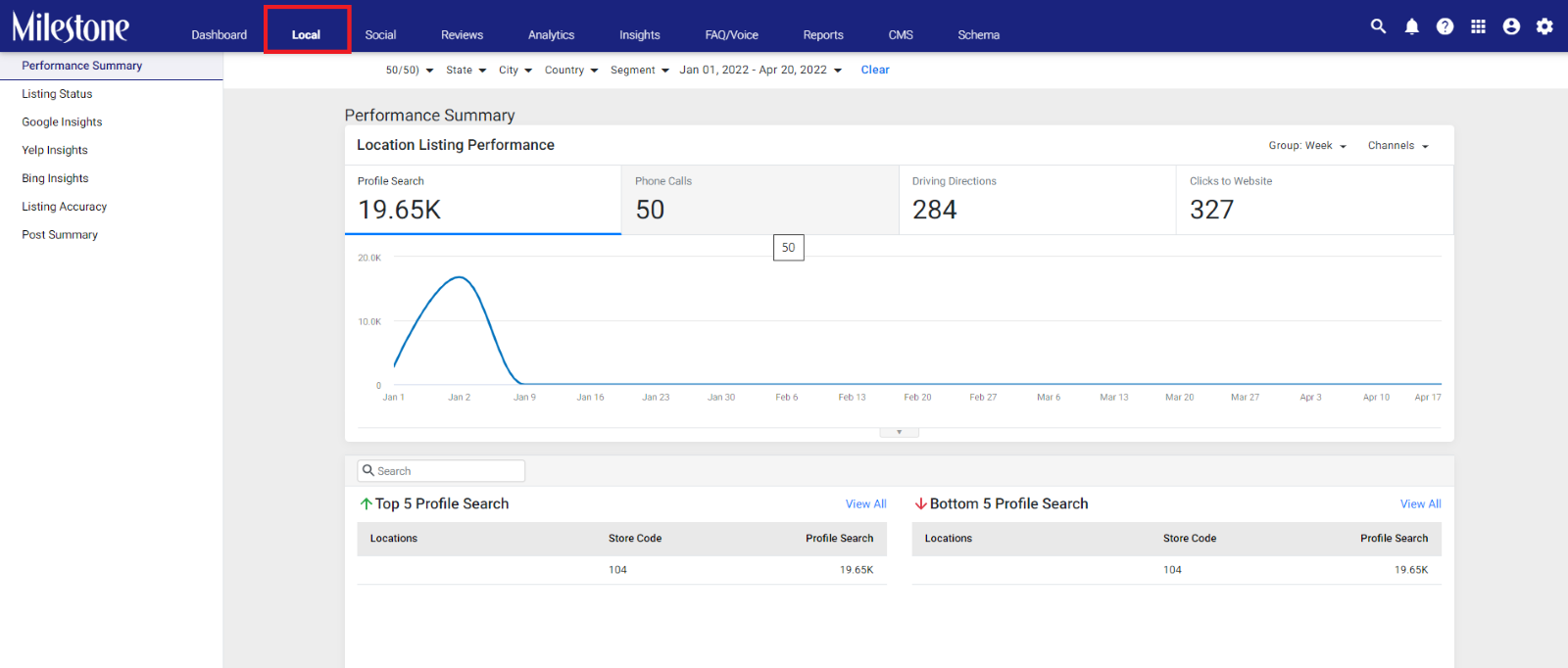Image resolution: width=1568 pixels, height=668 pixels.
Task: Switch to the Analytics tab
Action: point(551,35)
